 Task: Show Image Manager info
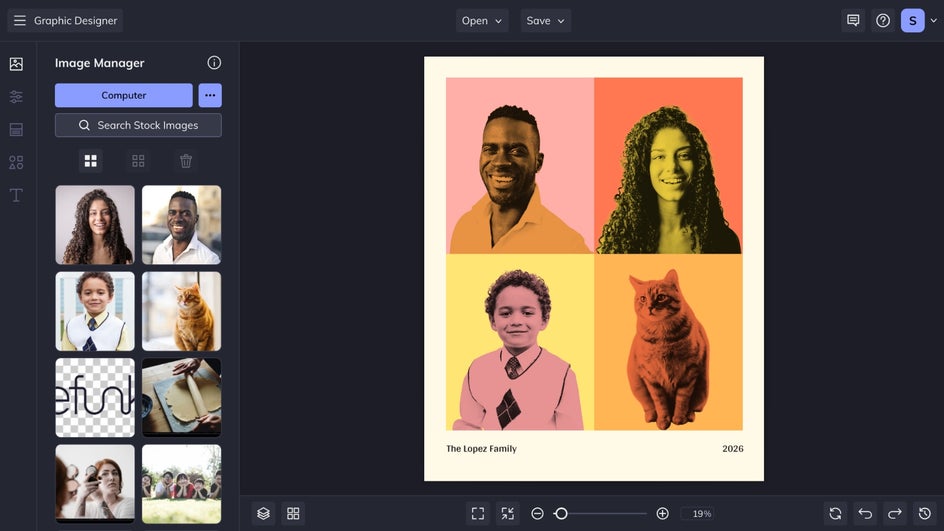coord(214,63)
